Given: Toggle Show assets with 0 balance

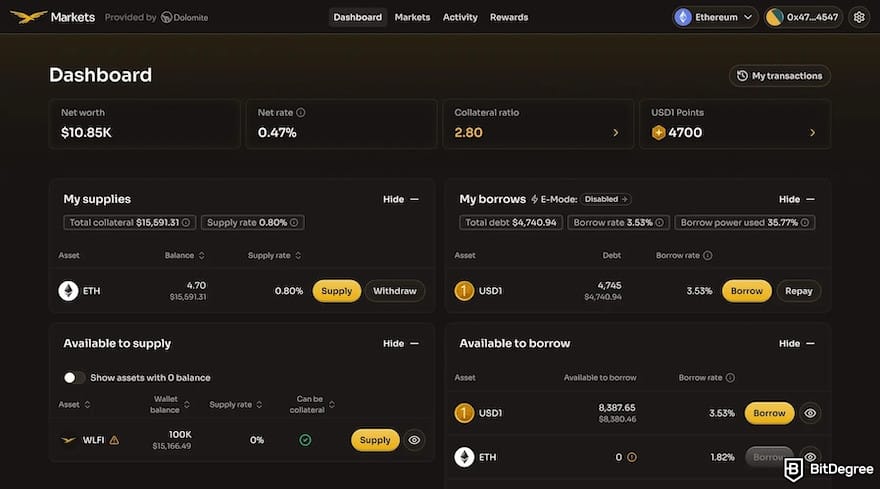Looking at the screenshot, I should point(74,378).
